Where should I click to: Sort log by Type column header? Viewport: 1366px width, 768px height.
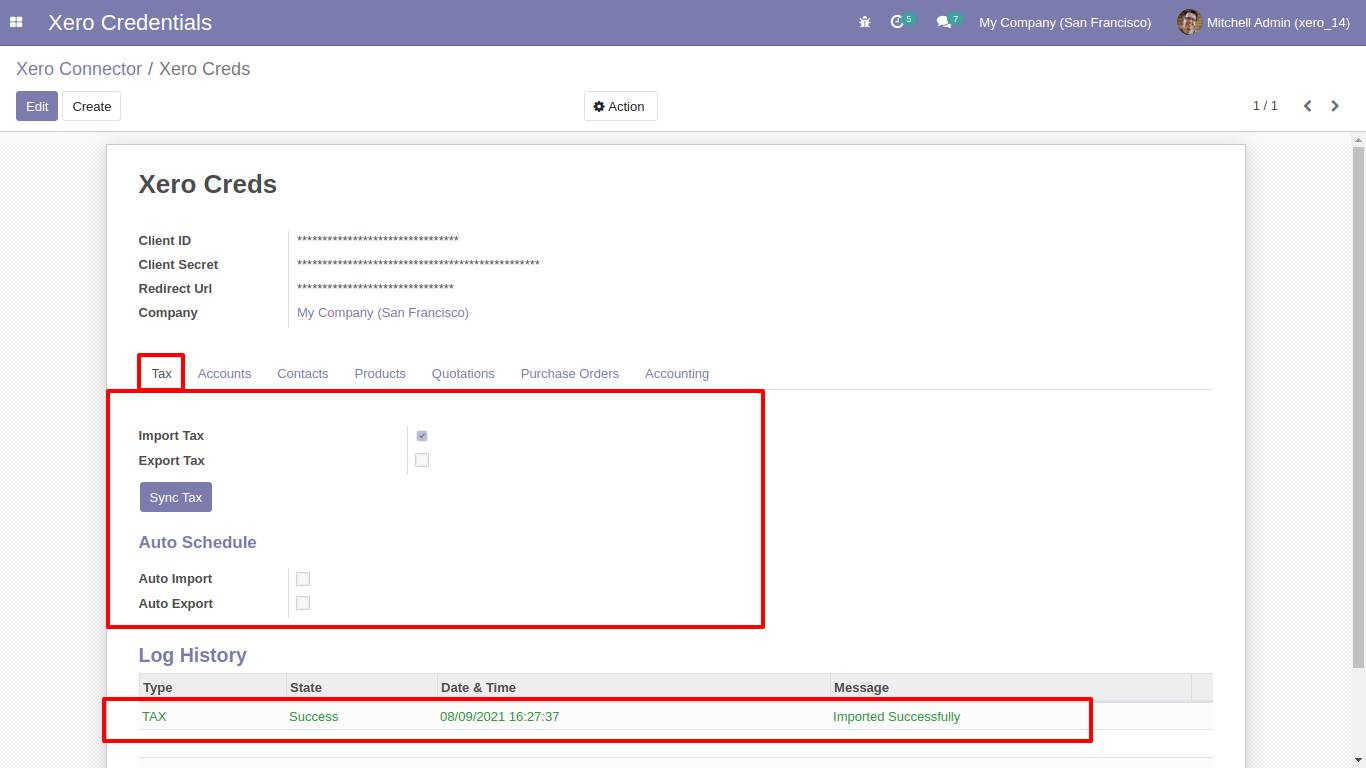click(x=212, y=687)
